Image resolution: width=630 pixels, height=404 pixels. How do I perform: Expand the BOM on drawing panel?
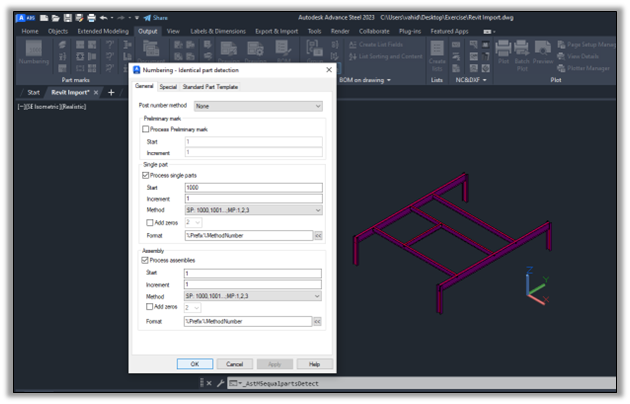point(365,80)
